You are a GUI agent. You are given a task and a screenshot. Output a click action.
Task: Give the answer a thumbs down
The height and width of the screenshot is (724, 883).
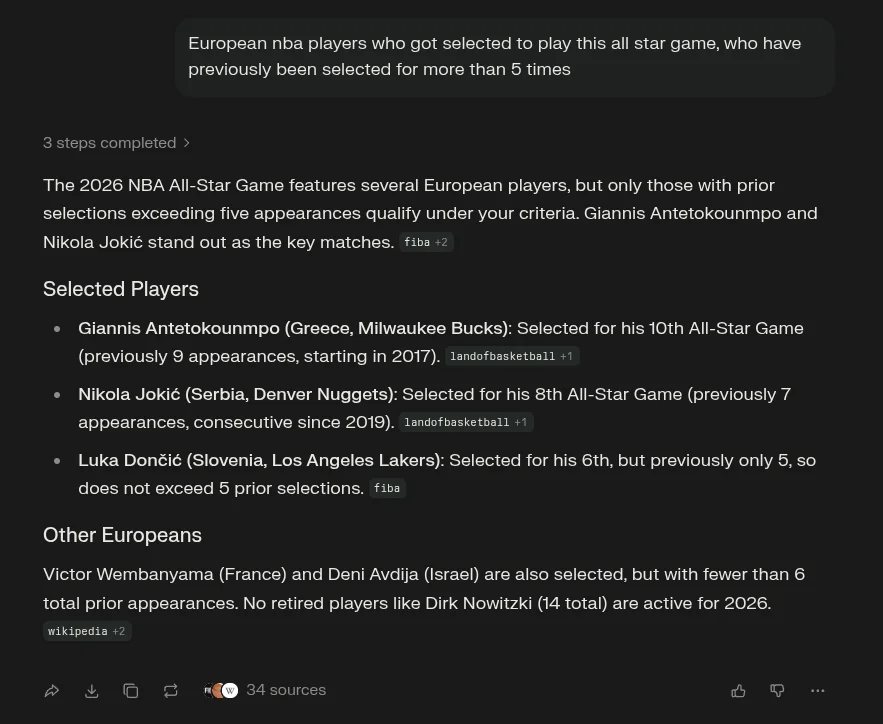[777, 691]
